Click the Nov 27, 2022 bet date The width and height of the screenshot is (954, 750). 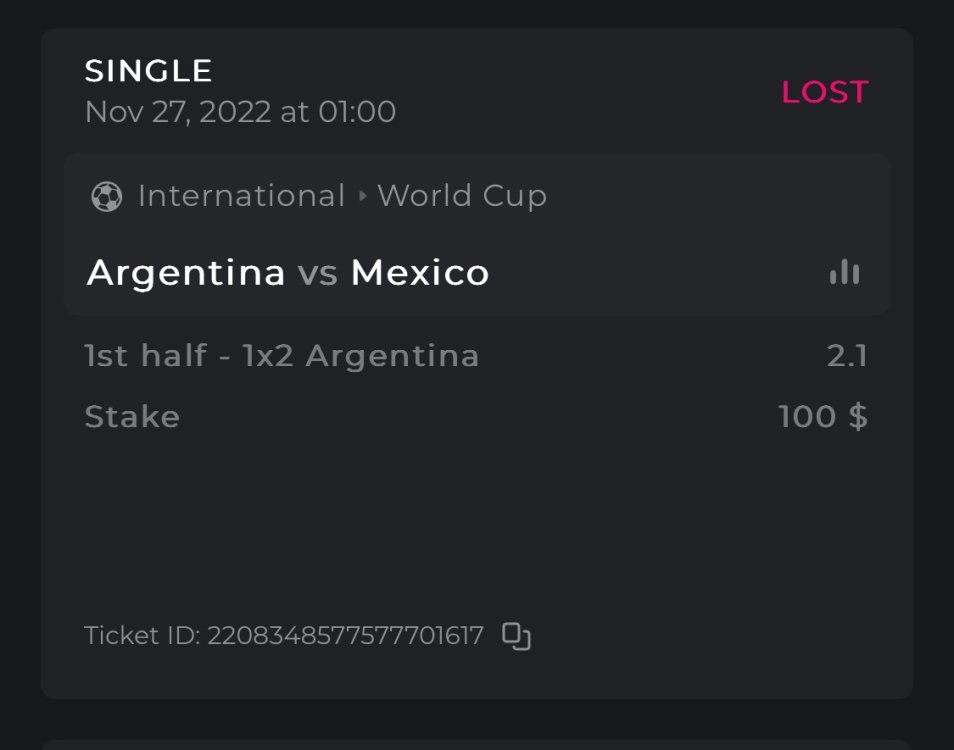(240, 111)
